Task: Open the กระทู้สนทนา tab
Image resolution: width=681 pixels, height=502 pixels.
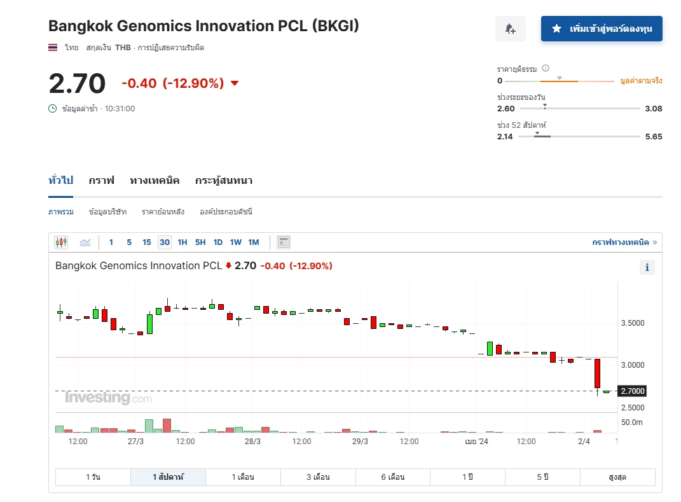Action: pyautogui.click(x=224, y=180)
